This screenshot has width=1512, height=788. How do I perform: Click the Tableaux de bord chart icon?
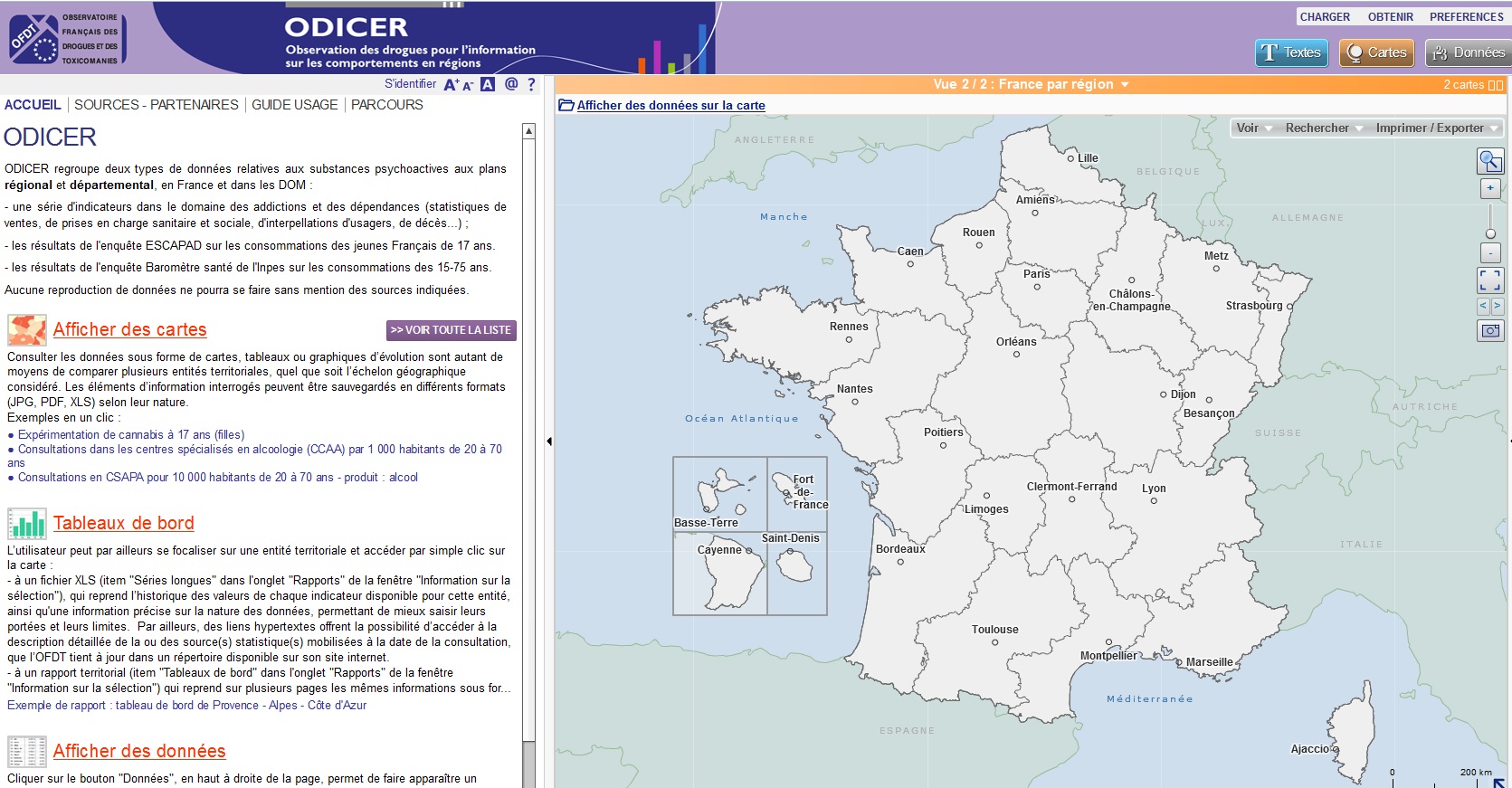[x=27, y=523]
